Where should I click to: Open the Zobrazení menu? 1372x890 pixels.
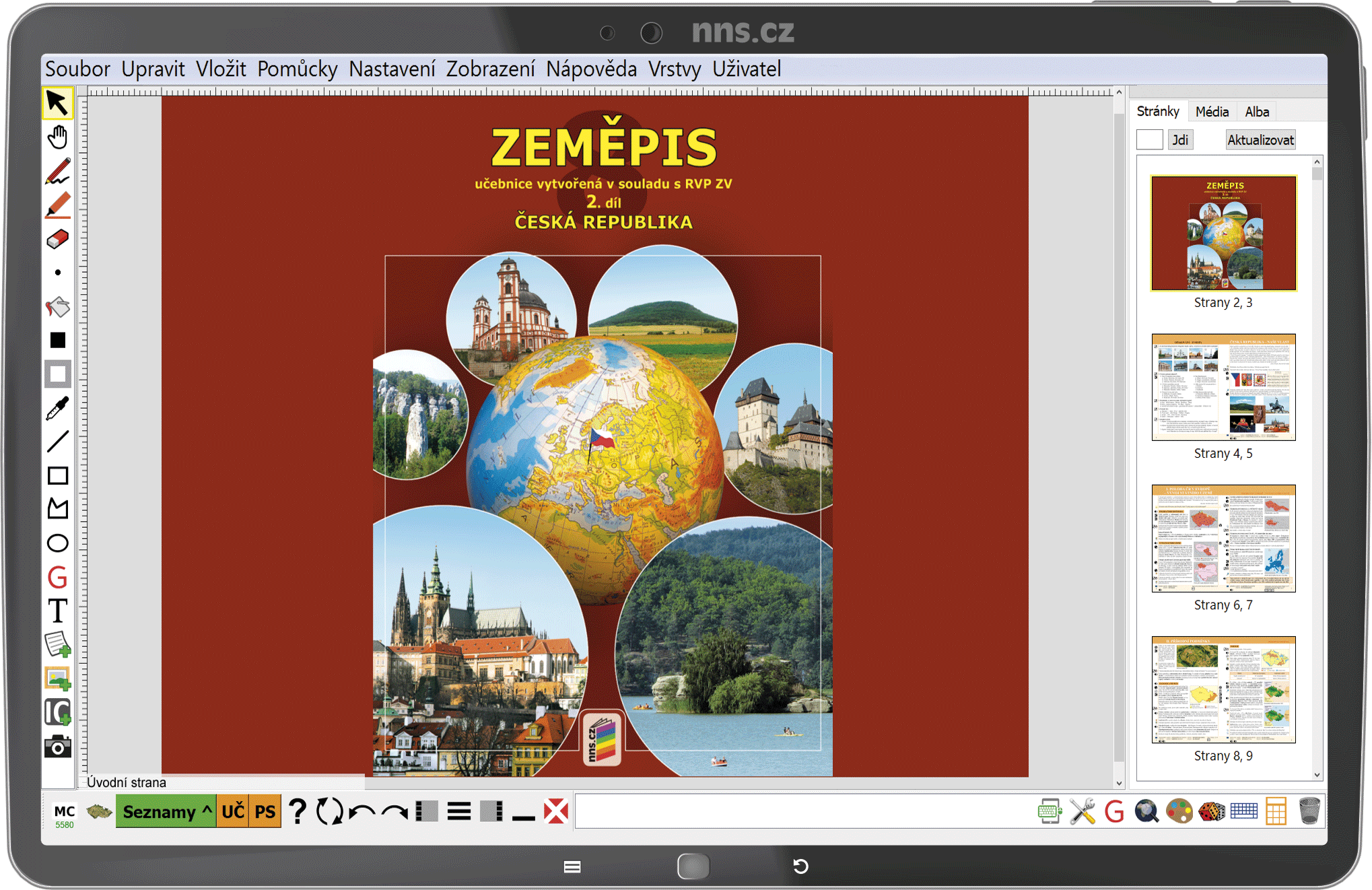point(490,69)
